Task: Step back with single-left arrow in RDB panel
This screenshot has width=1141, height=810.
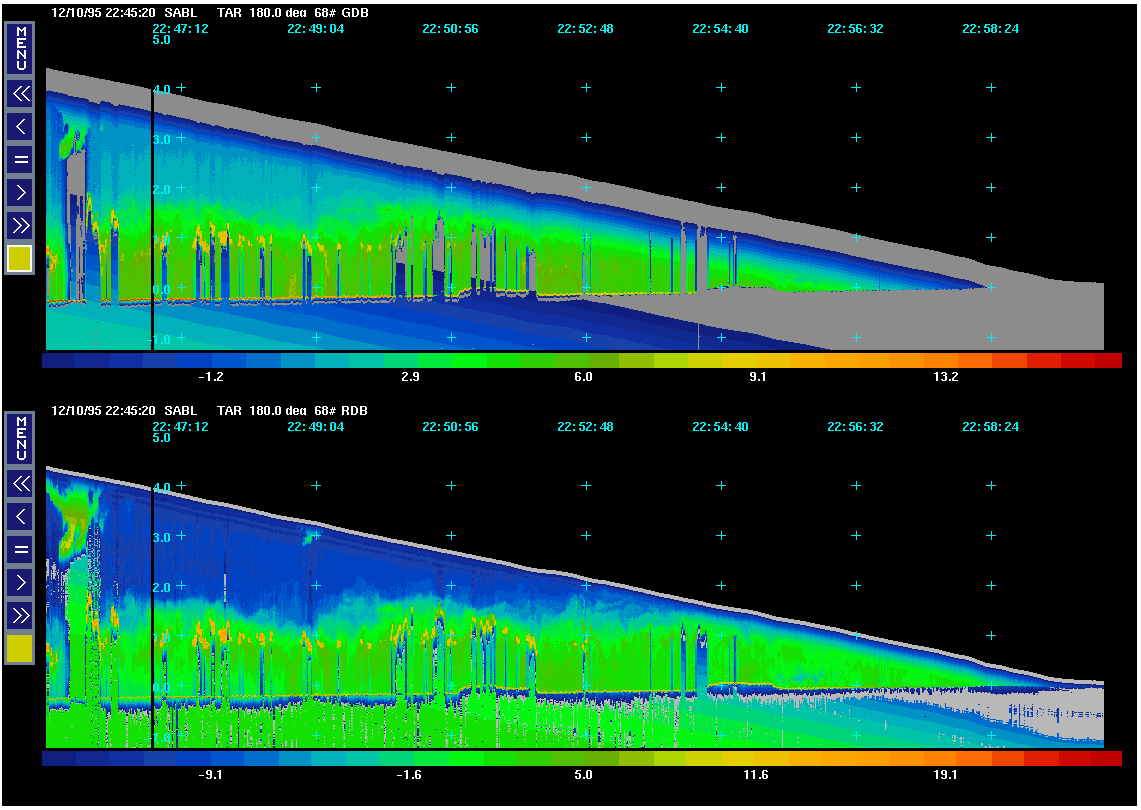Action: click(x=20, y=516)
